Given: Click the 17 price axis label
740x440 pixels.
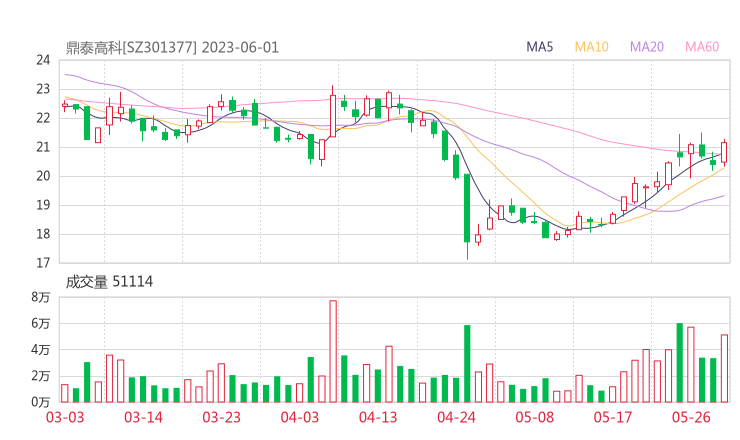Looking at the screenshot, I should tap(43, 263).
